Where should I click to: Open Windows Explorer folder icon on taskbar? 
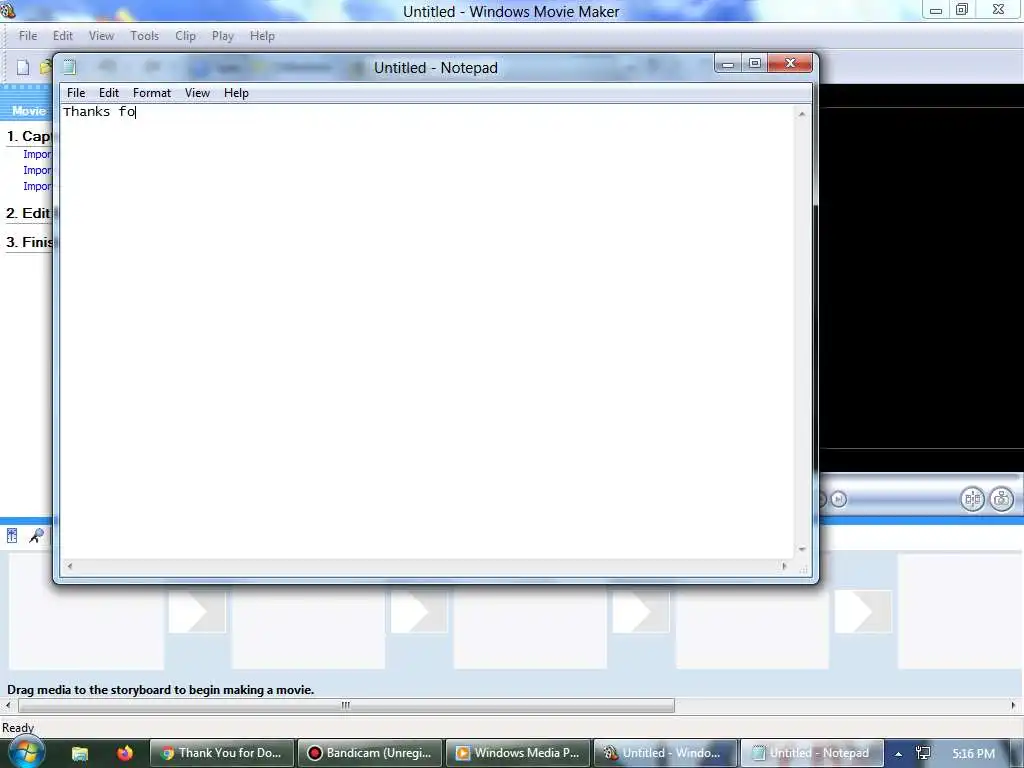(80, 753)
